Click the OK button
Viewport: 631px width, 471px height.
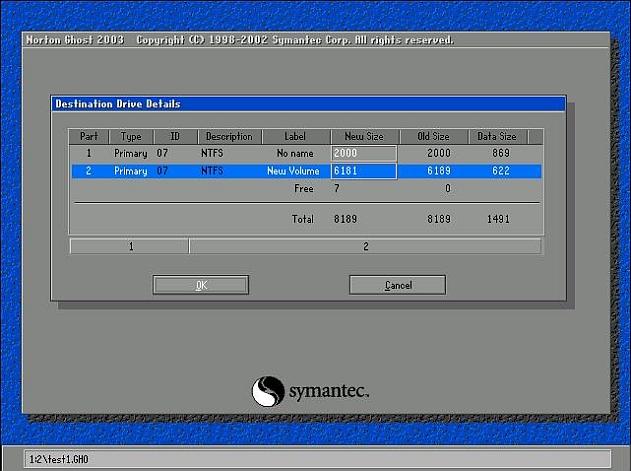201,285
